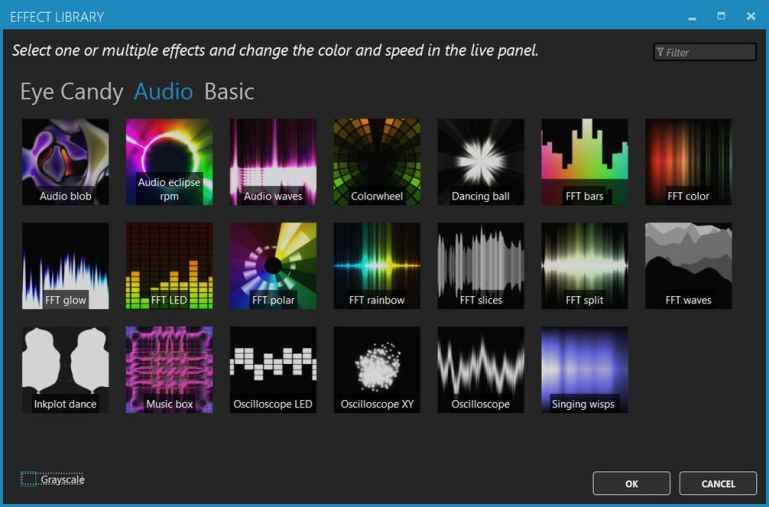
Task: Pick the Colorwheel effect thumbnail
Action: coord(377,161)
